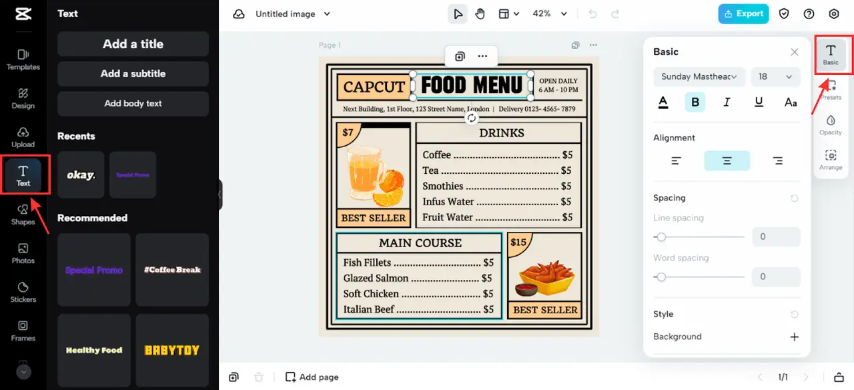Pick the #CoffeeBreak text preset
The image size is (854, 390).
(x=172, y=270)
